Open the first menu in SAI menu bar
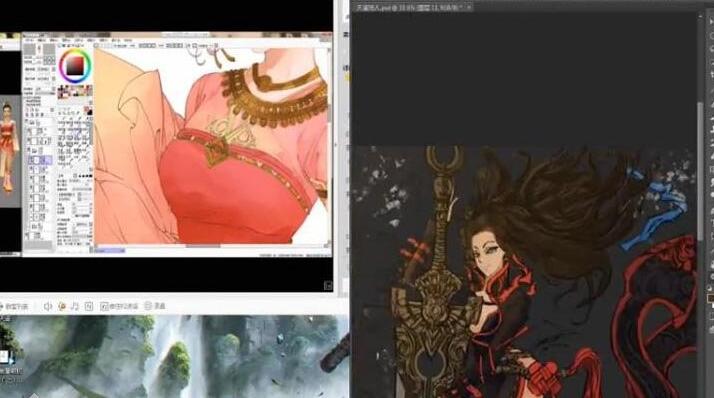The image size is (714, 398). point(31,41)
